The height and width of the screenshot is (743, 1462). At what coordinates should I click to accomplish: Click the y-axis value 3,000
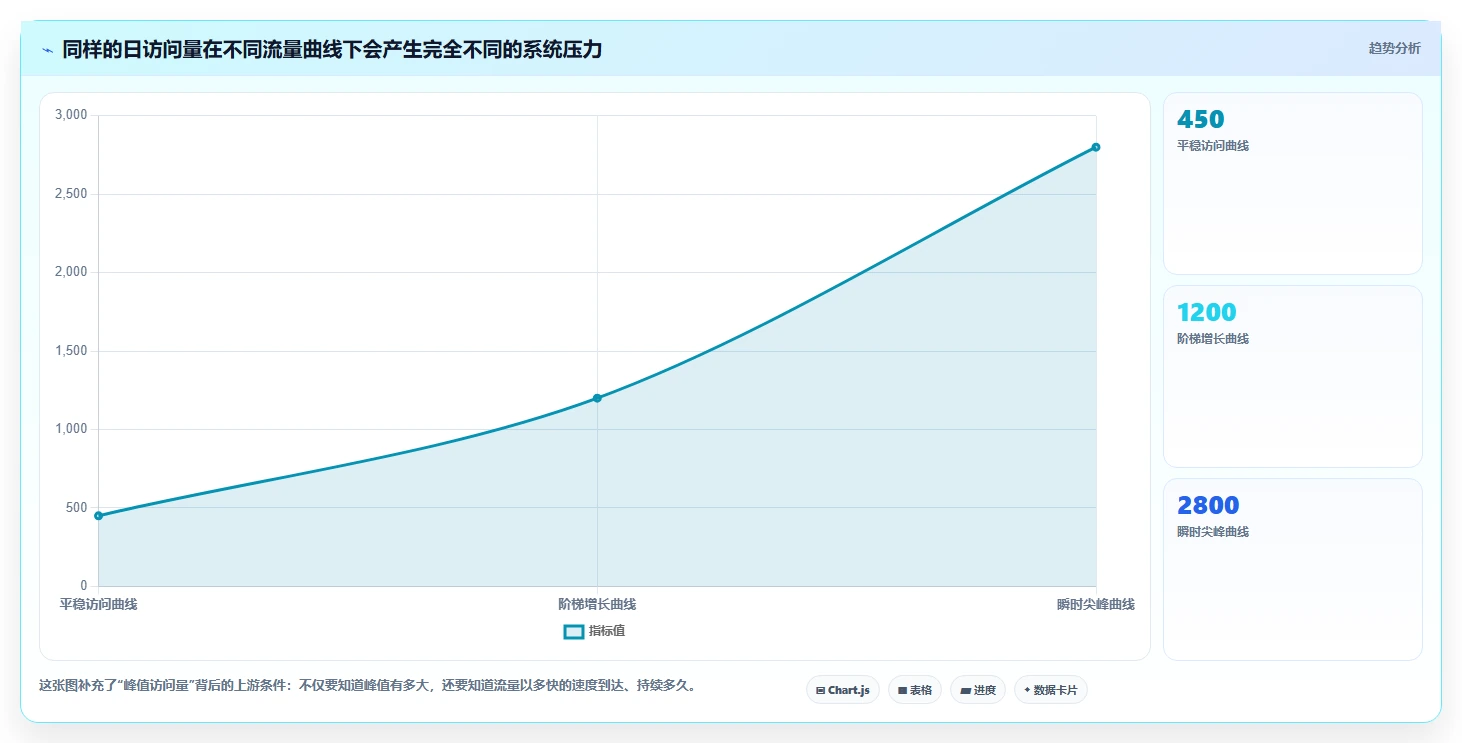coord(71,115)
